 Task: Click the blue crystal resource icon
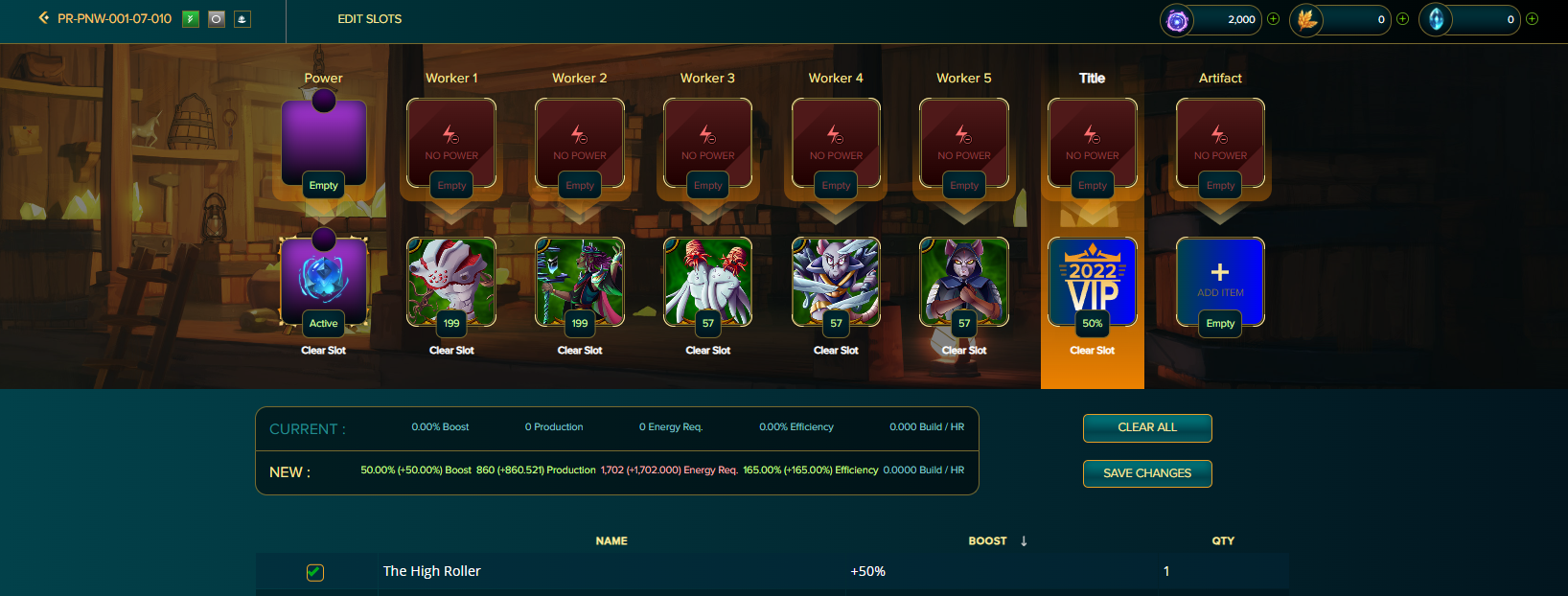pos(1436,20)
